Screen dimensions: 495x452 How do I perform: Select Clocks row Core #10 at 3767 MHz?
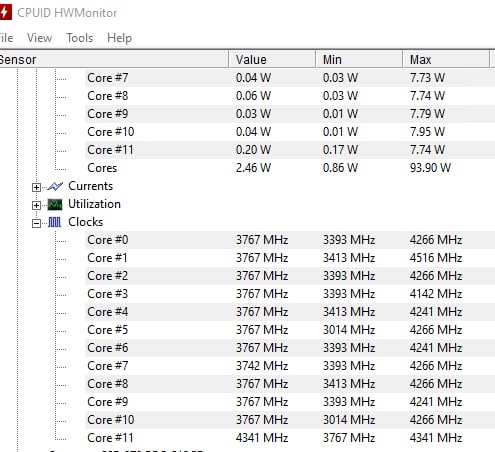290,420
